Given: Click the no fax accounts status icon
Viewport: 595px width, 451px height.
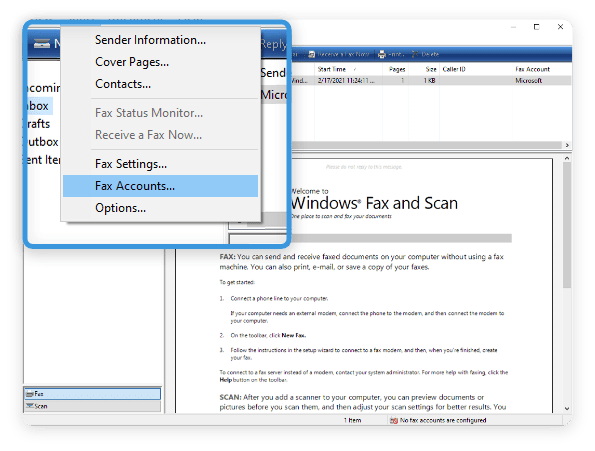Looking at the screenshot, I should coord(394,420).
